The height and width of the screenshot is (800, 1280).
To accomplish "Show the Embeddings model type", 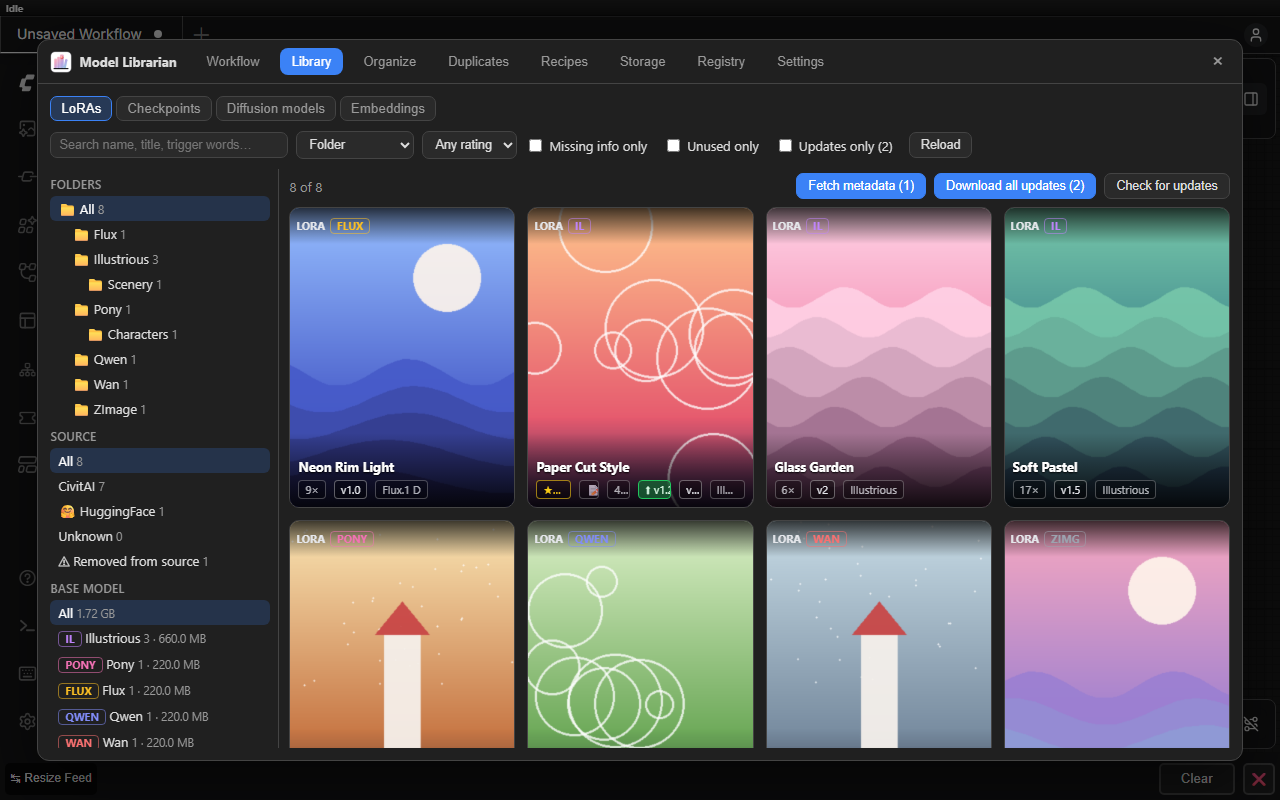I will click(x=388, y=108).
